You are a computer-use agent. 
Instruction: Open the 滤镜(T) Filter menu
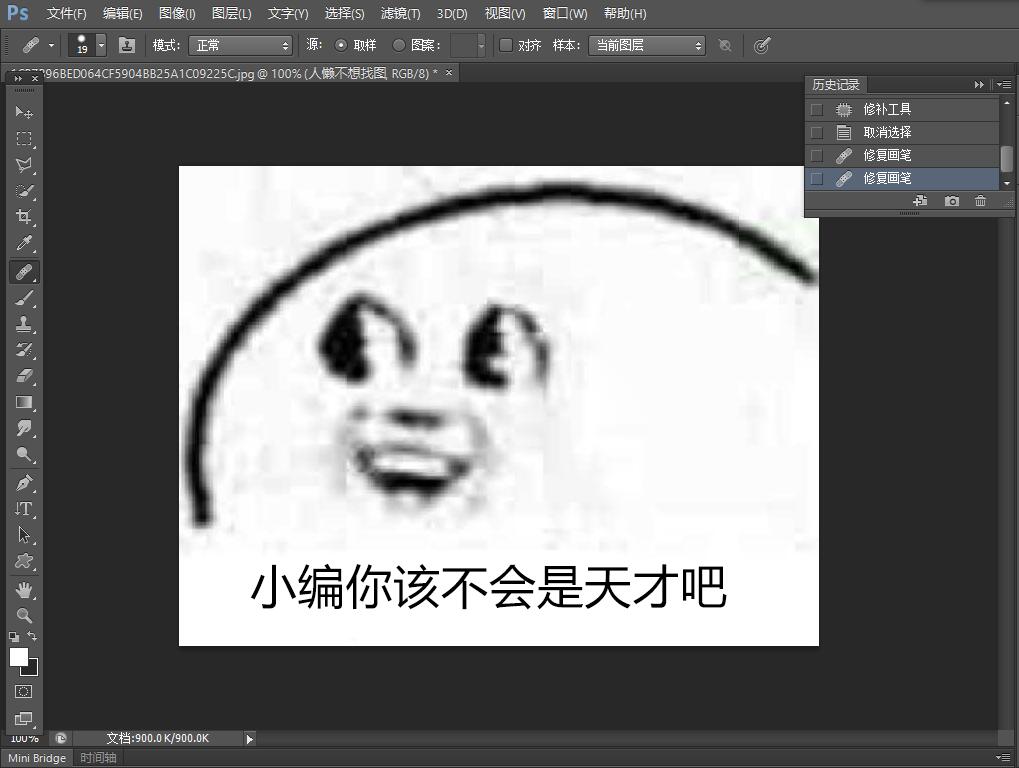[400, 13]
